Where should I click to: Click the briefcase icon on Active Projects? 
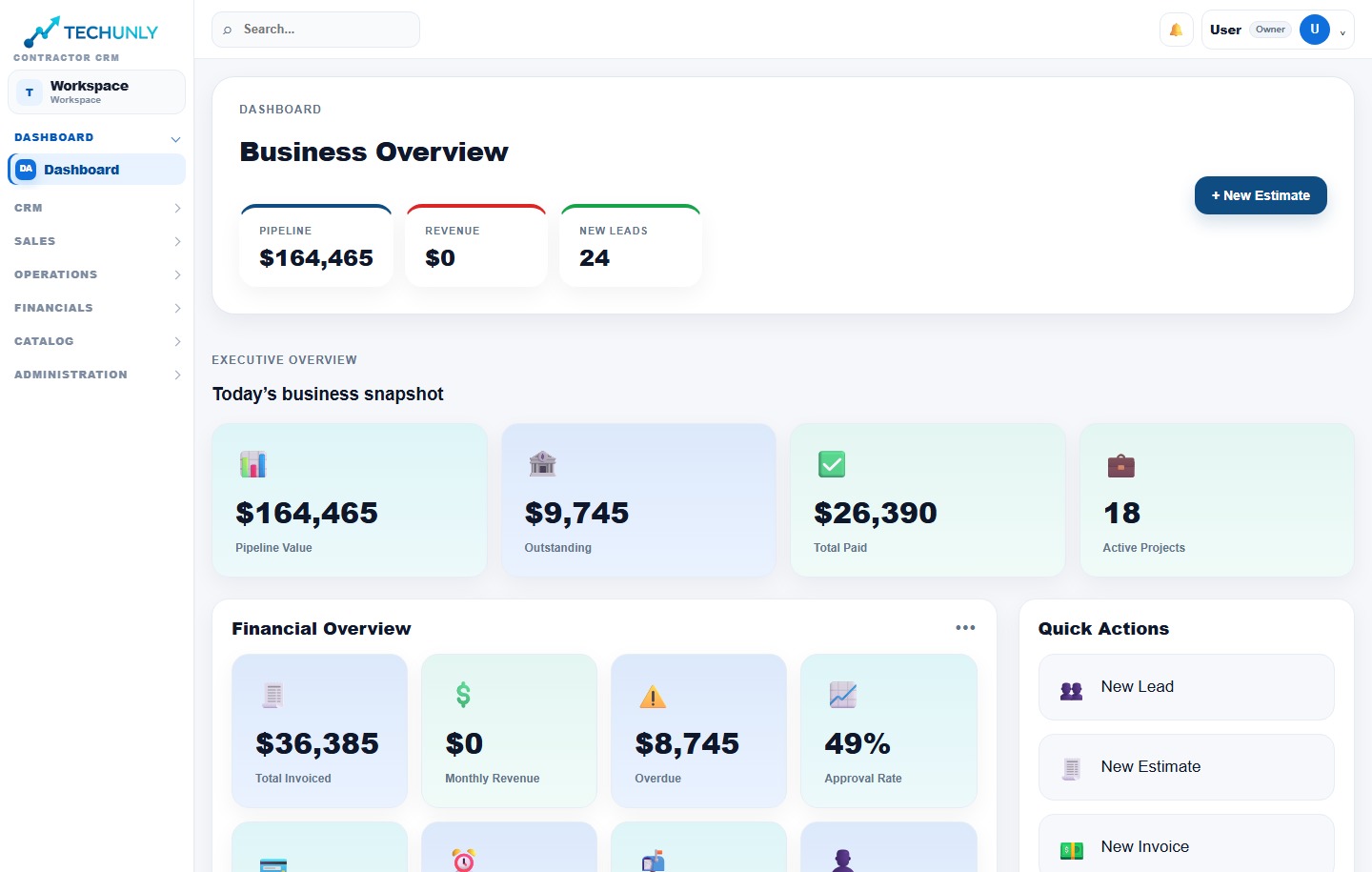coord(1120,465)
